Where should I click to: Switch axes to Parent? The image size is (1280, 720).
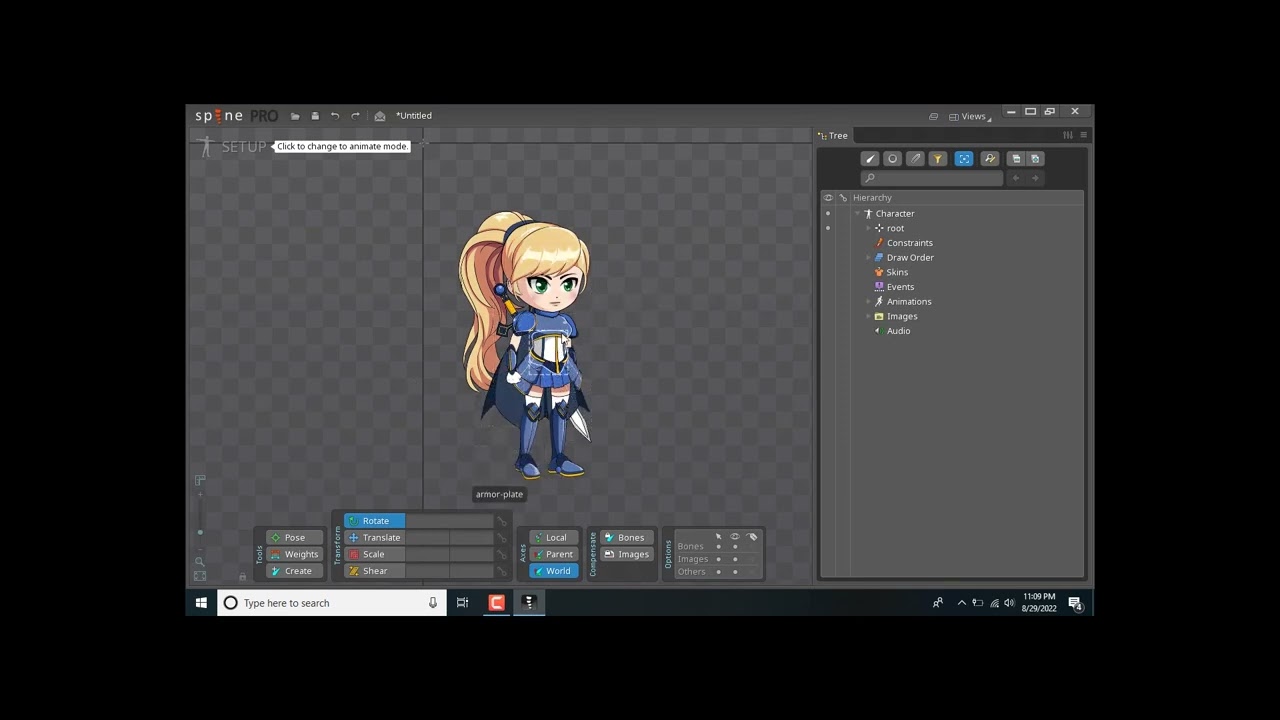click(554, 555)
